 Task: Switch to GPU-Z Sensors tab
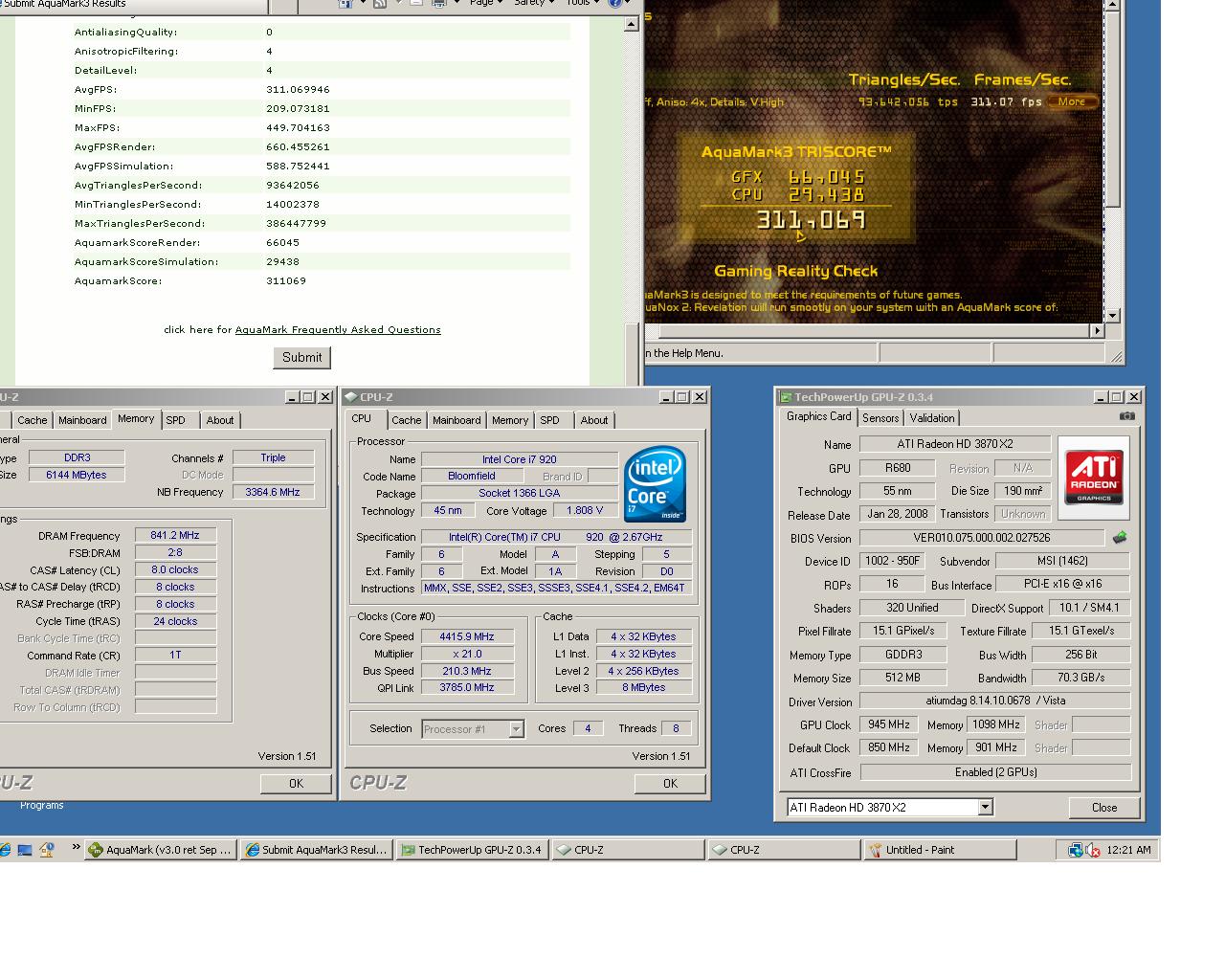pyautogui.click(x=880, y=418)
